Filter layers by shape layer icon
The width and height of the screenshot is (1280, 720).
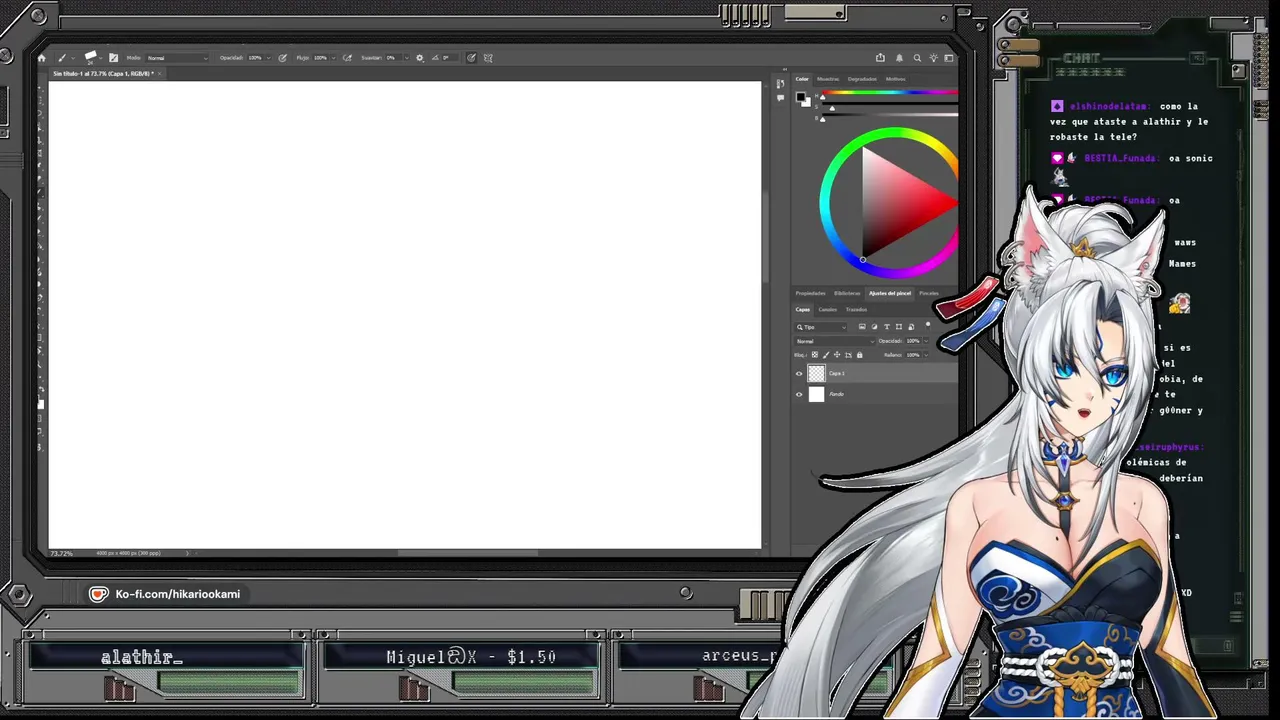(898, 327)
